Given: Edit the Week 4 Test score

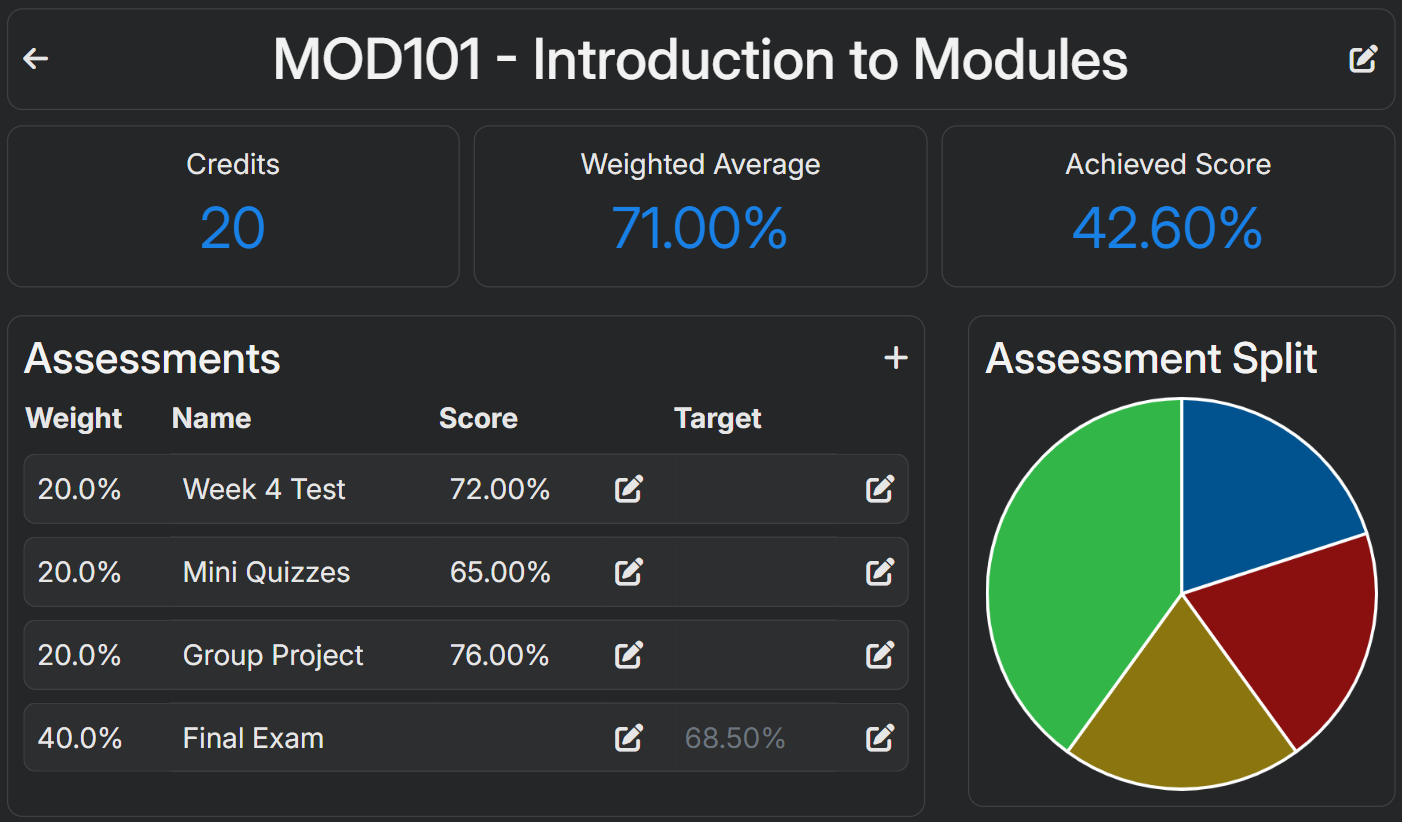Looking at the screenshot, I should click(628, 489).
